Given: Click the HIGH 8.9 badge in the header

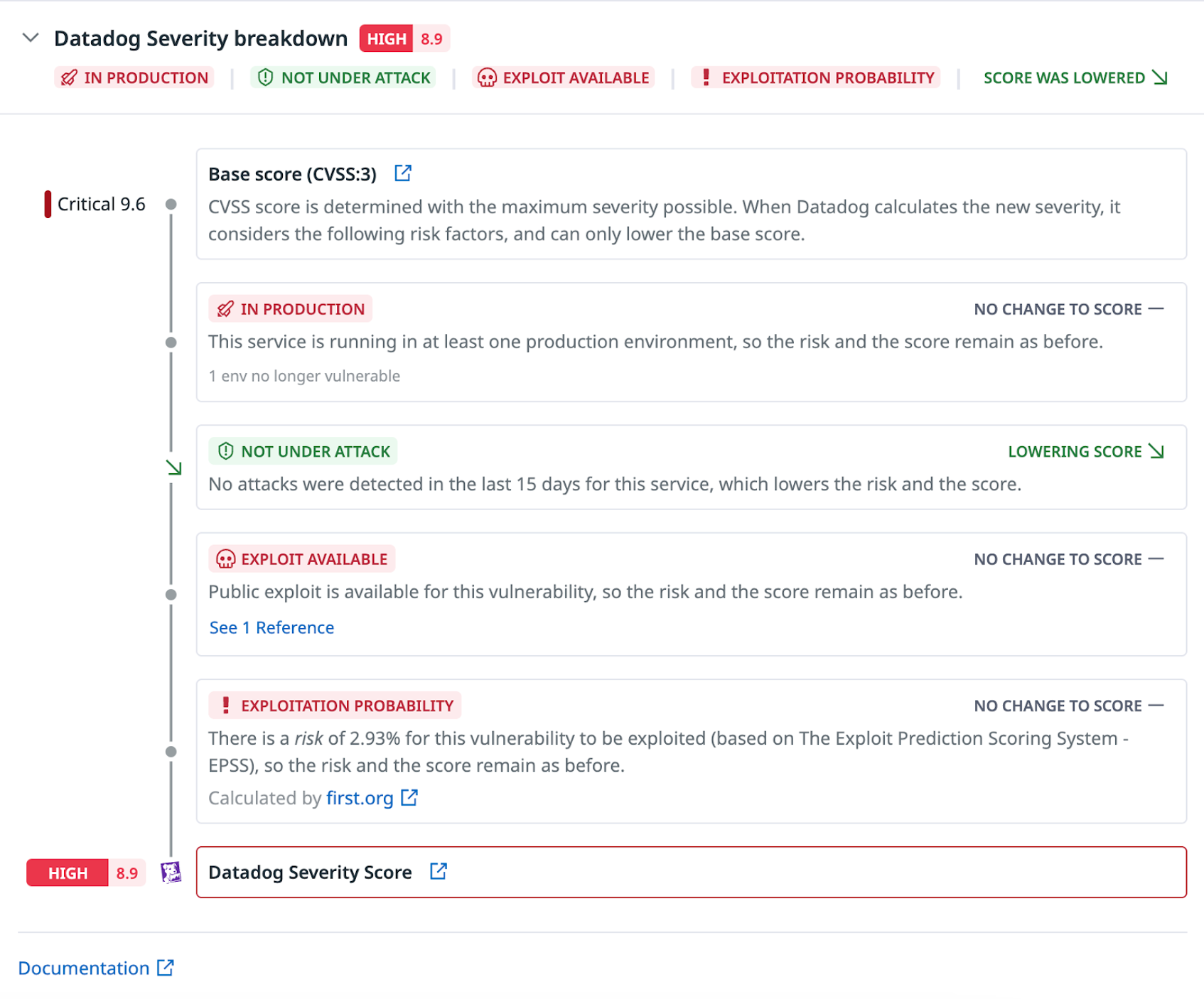Looking at the screenshot, I should tap(404, 38).
